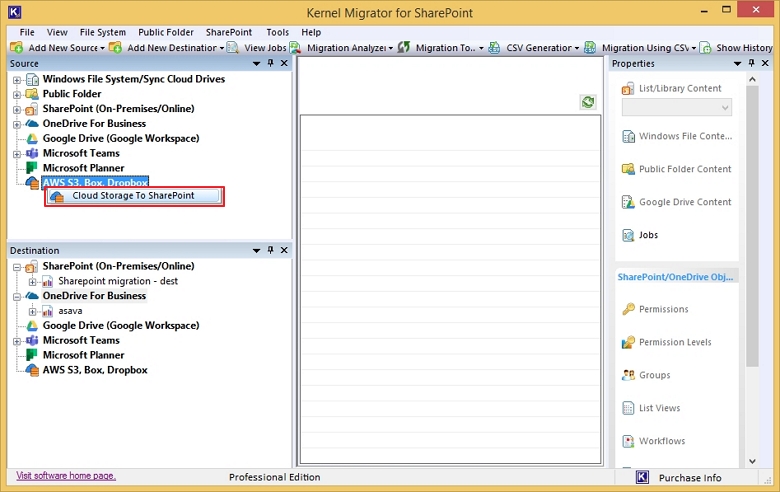Close the Destination panel
The width and height of the screenshot is (780, 492).
(284, 250)
